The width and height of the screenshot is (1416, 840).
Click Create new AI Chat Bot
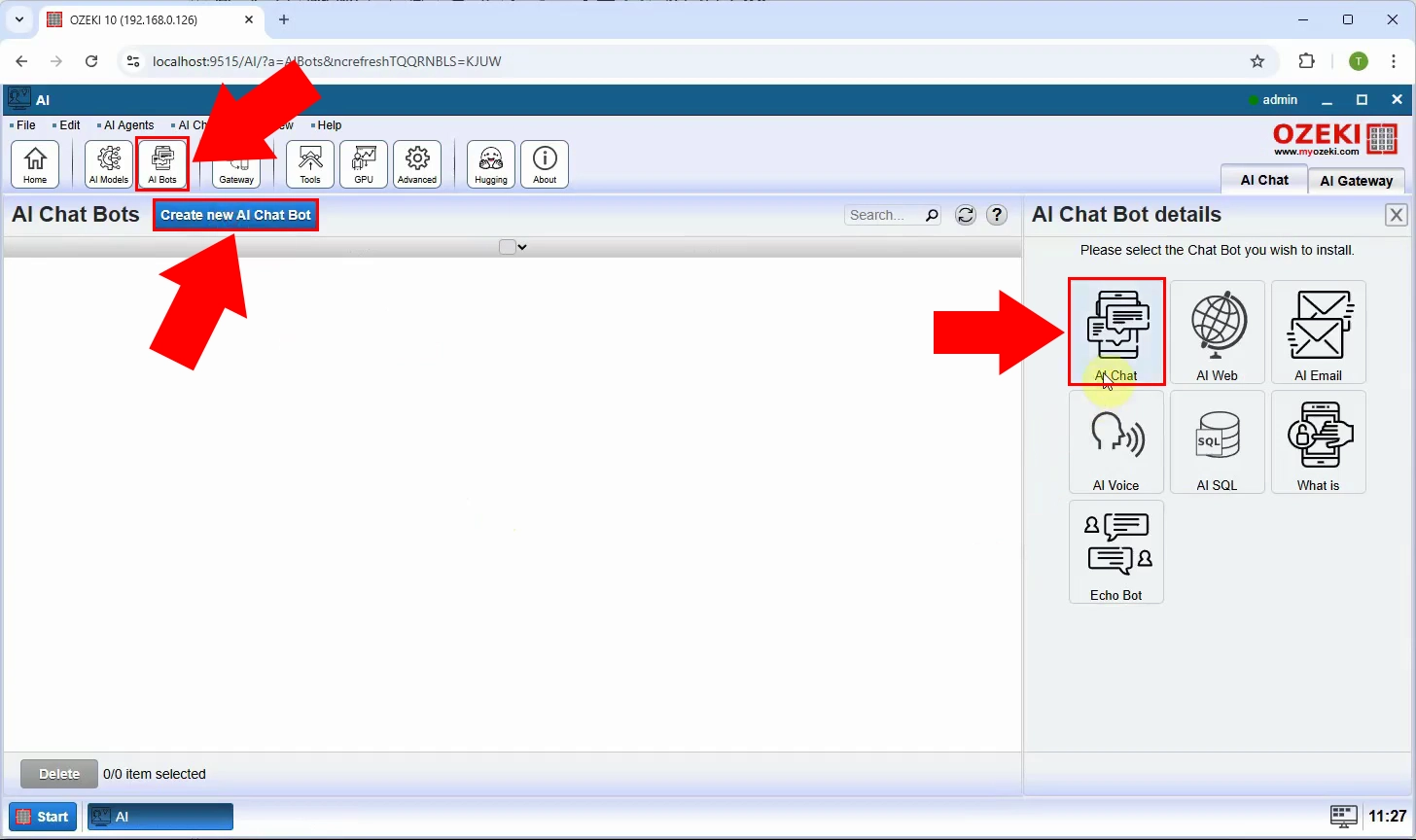click(x=235, y=215)
